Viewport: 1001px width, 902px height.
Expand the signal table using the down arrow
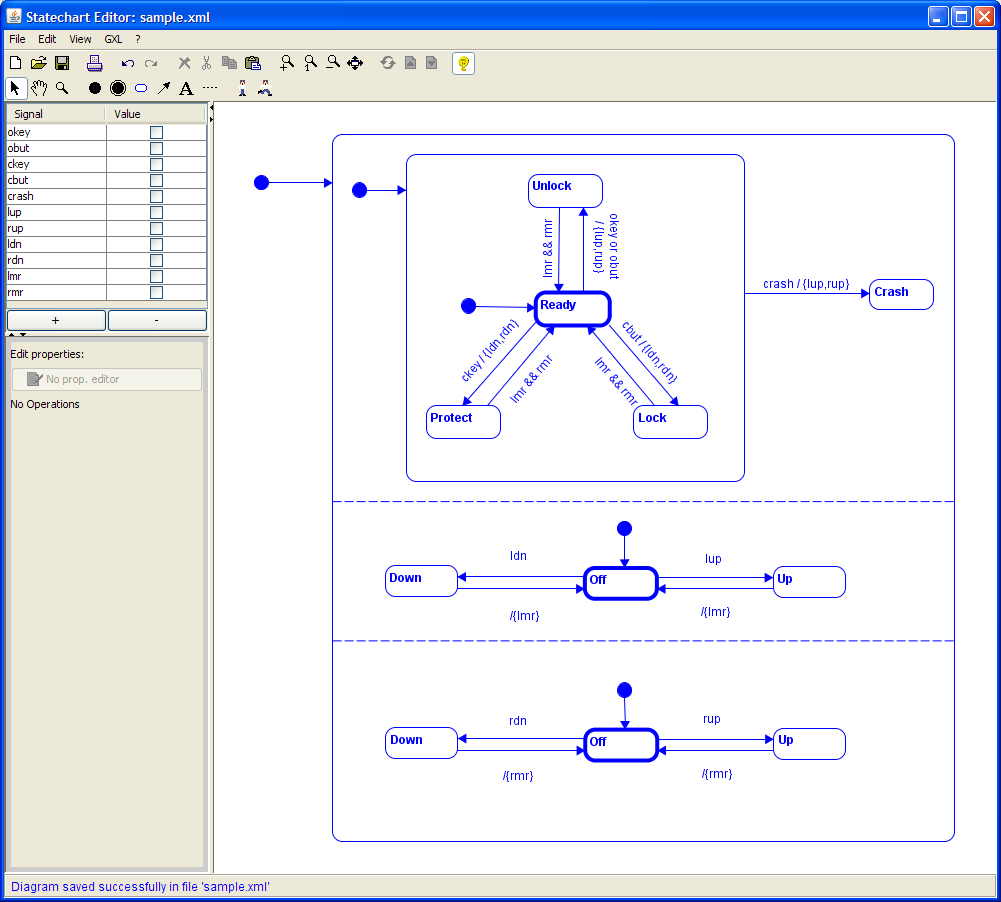pyautogui.click(x=23, y=334)
